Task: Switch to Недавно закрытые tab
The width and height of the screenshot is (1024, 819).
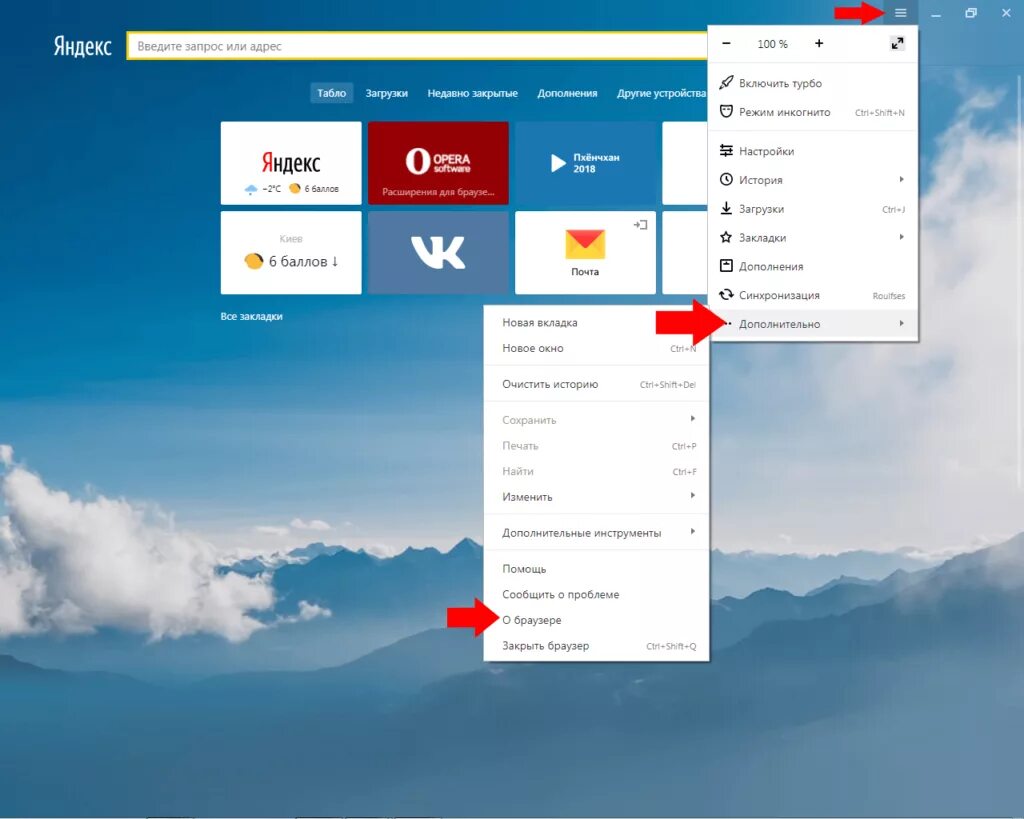Action: coord(472,93)
